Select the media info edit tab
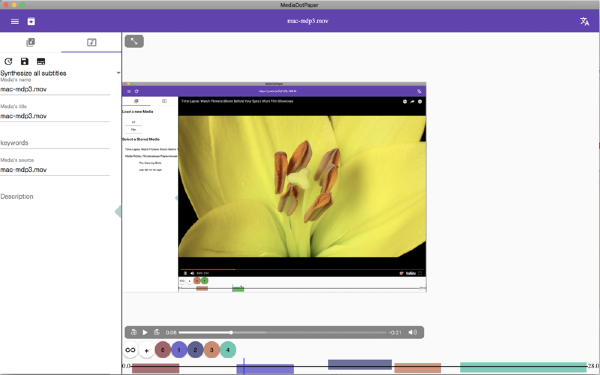The image size is (600, 375). click(x=91, y=42)
